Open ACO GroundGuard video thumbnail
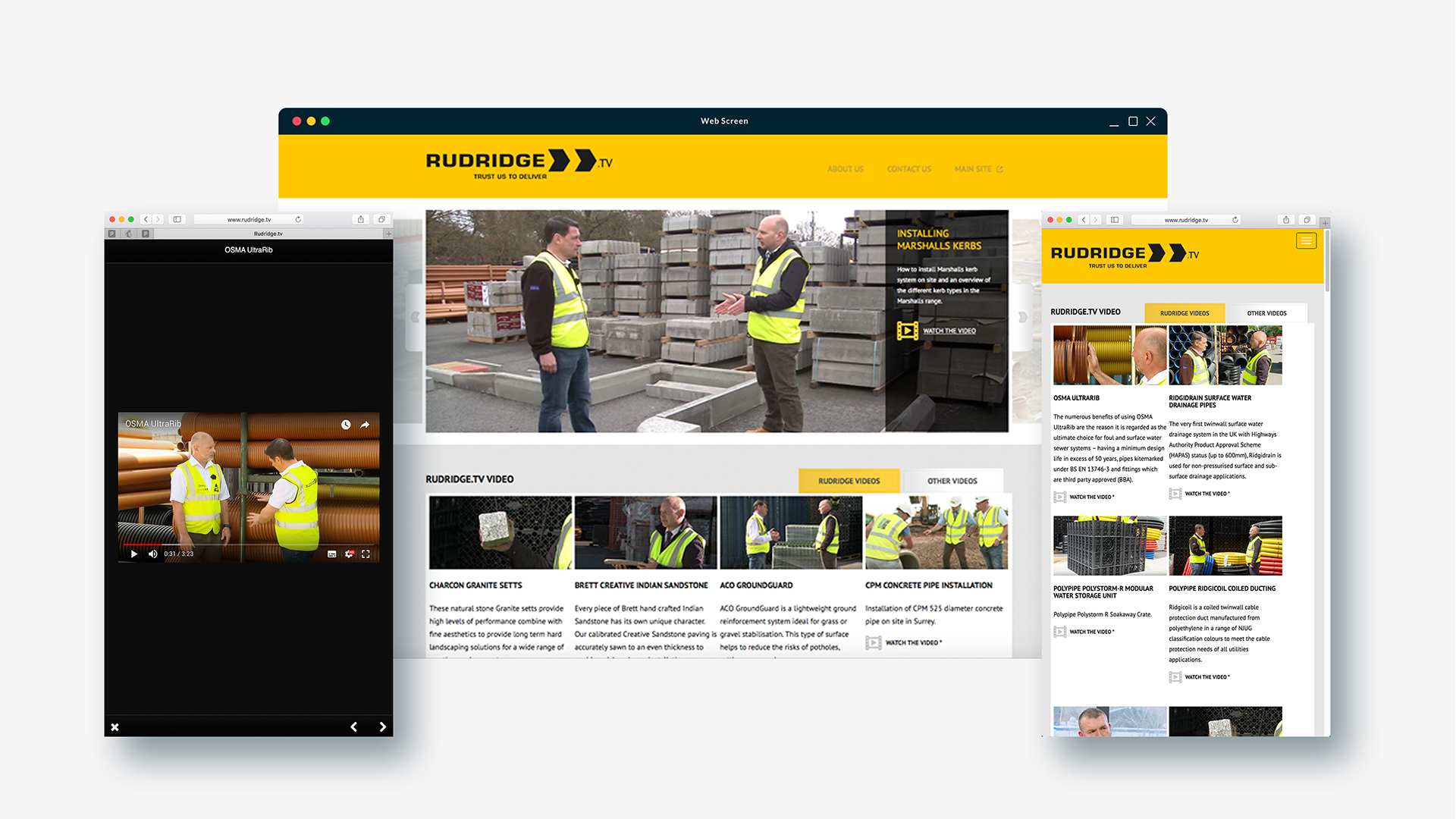Viewport: 1456px width, 819px height. pos(791,532)
